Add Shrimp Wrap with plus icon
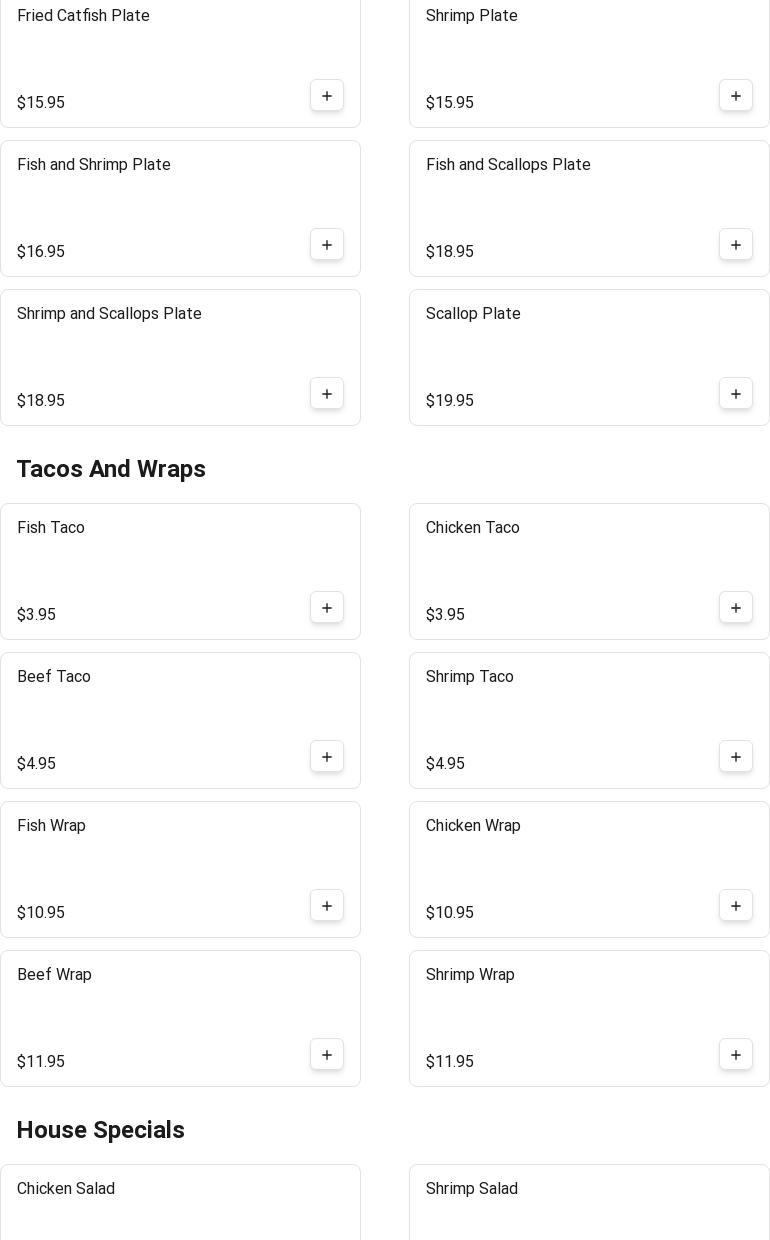This screenshot has height=1240, width=770. [x=736, y=1055]
